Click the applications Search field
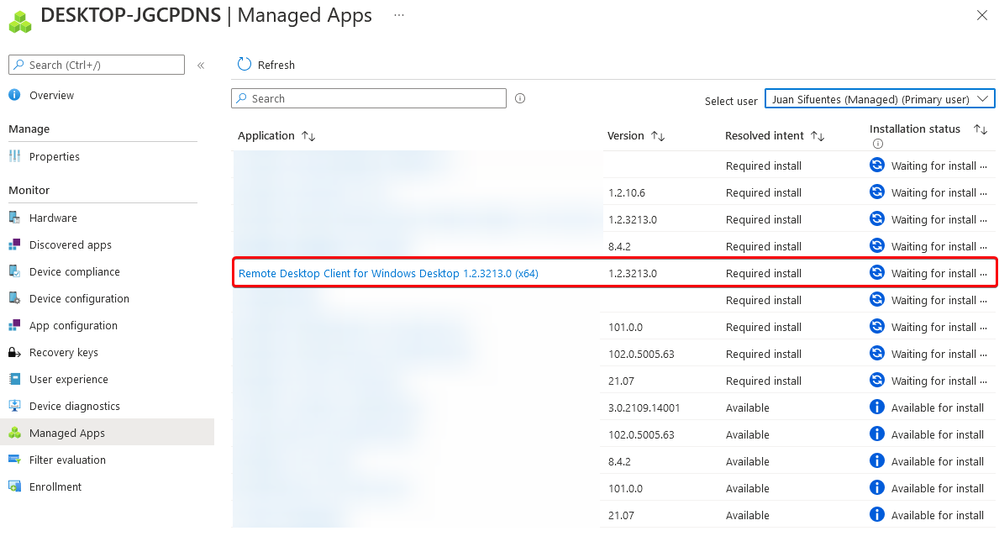The image size is (999, 536). 369,98
